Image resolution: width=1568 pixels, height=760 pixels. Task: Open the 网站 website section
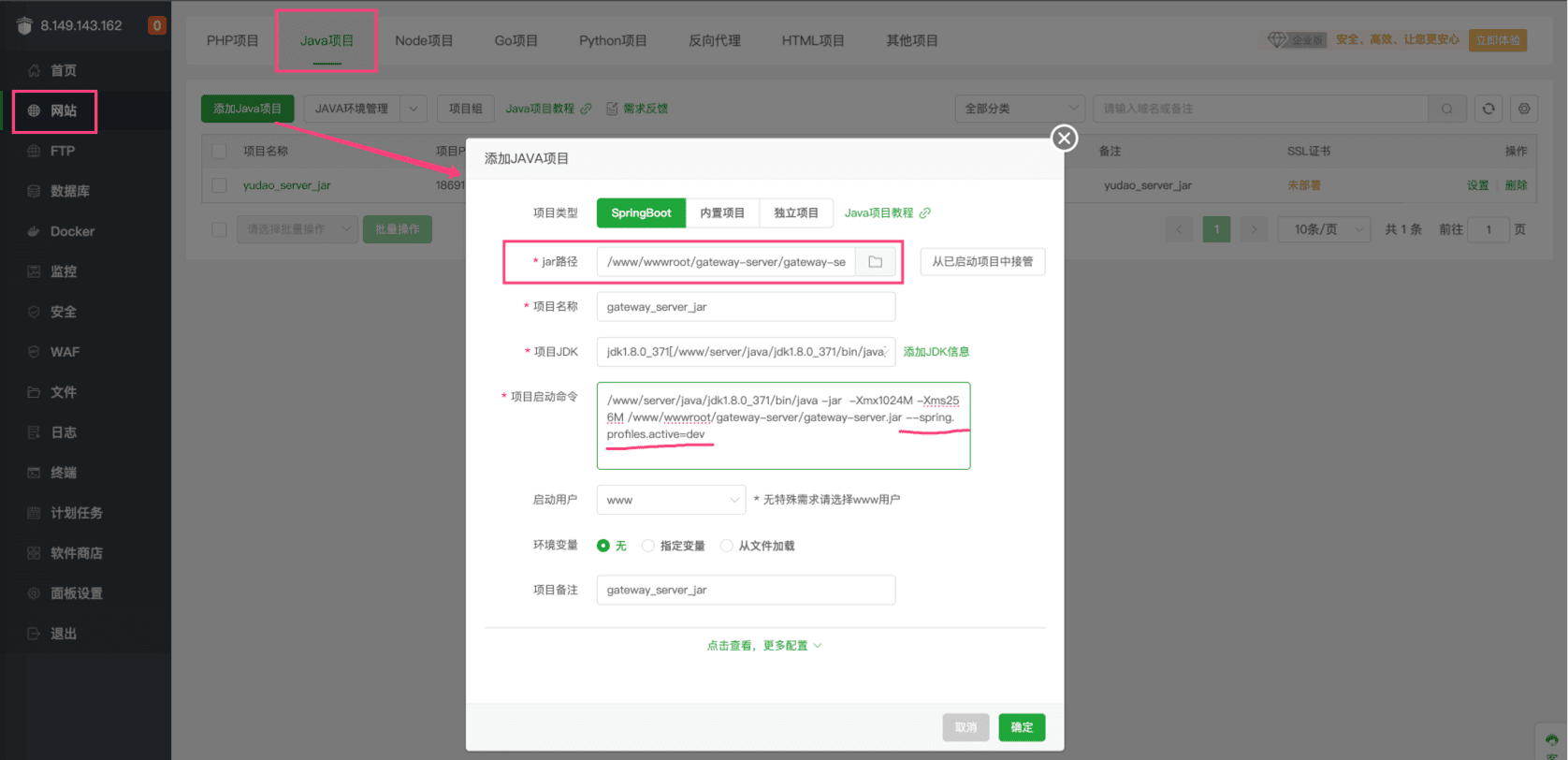pos(63,110)
